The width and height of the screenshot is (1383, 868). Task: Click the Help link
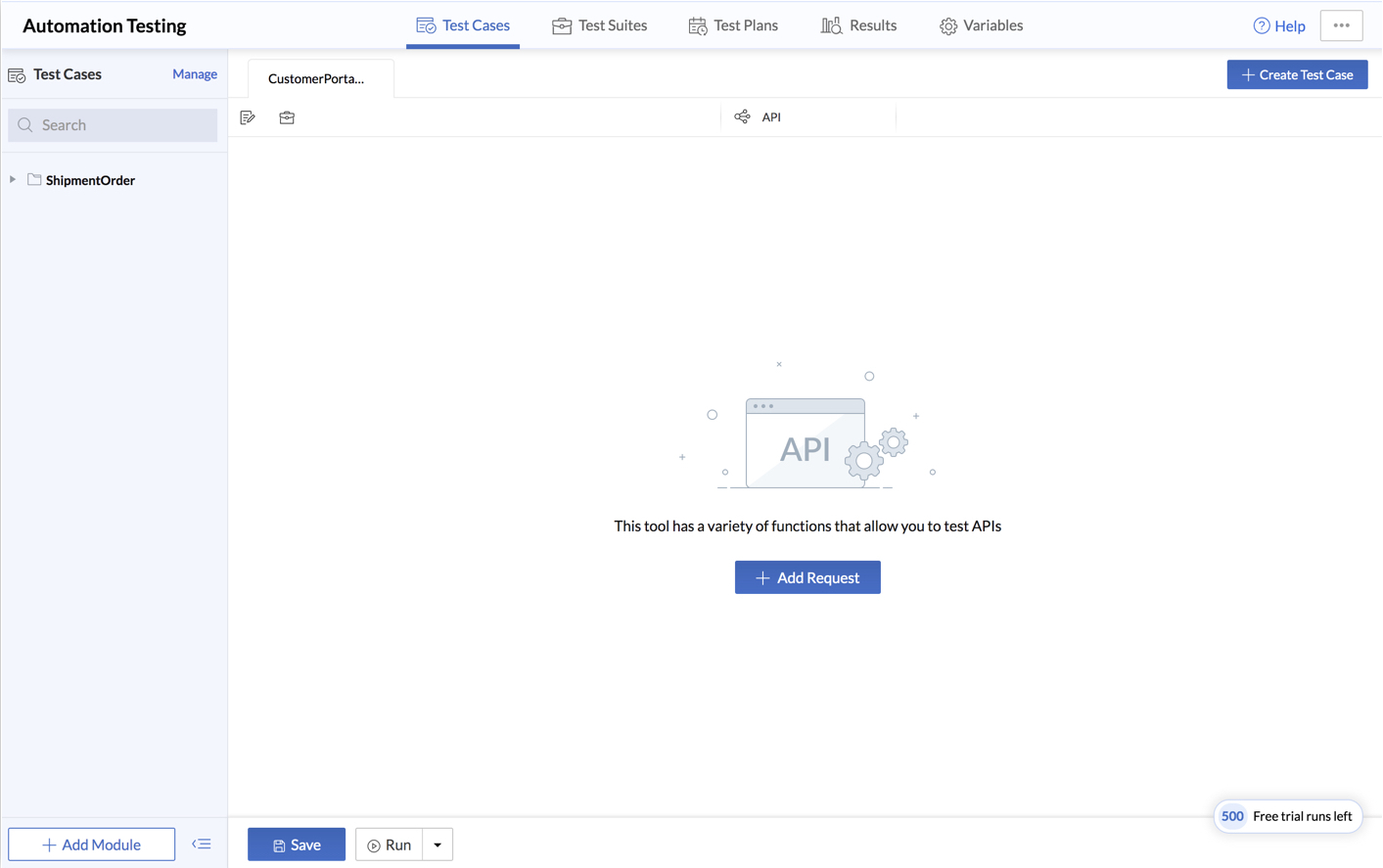click(x=1279, y=25)
